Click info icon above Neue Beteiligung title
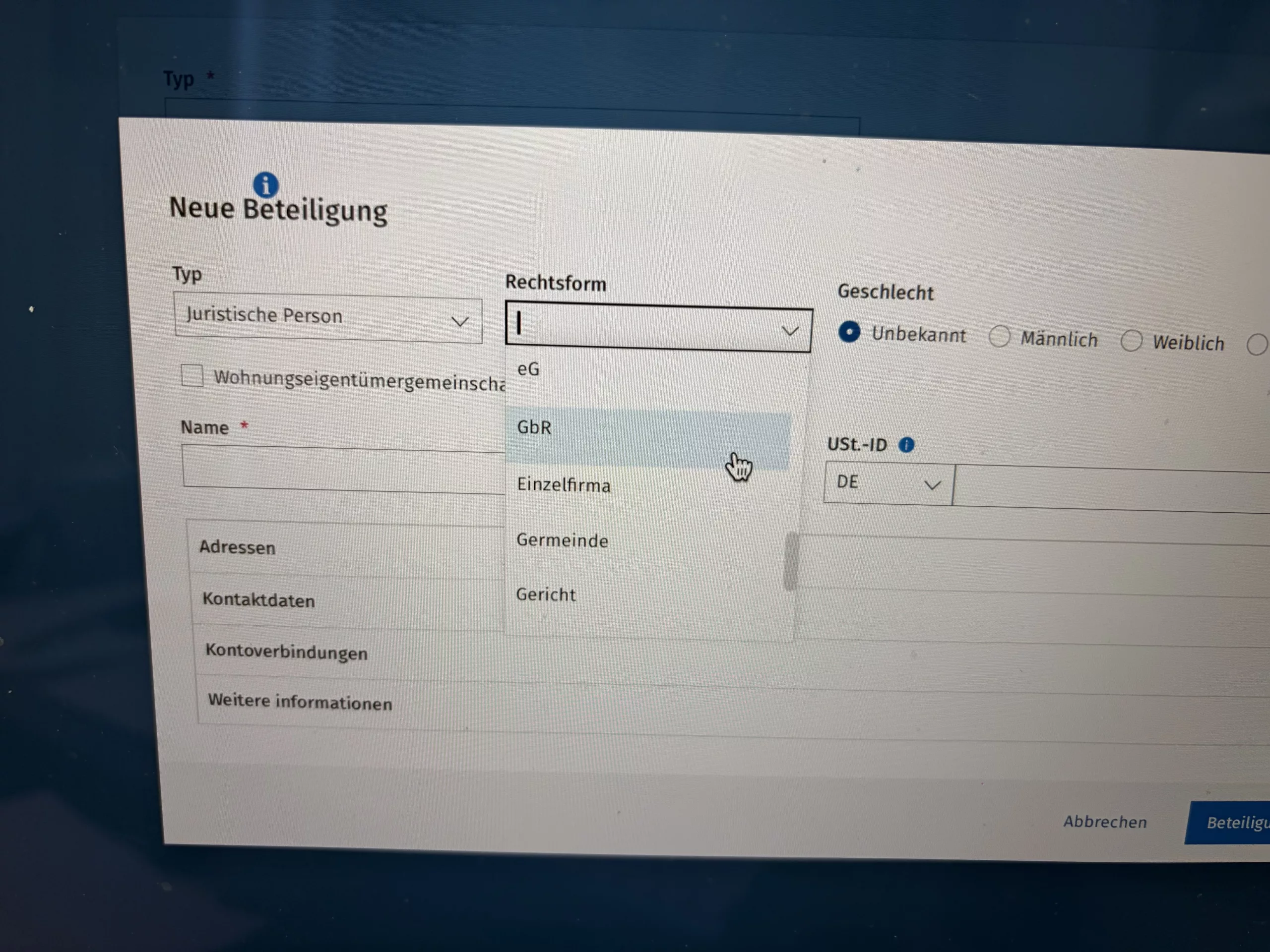This screenshot has height=952, width=1270. click(x=265, y=185)
